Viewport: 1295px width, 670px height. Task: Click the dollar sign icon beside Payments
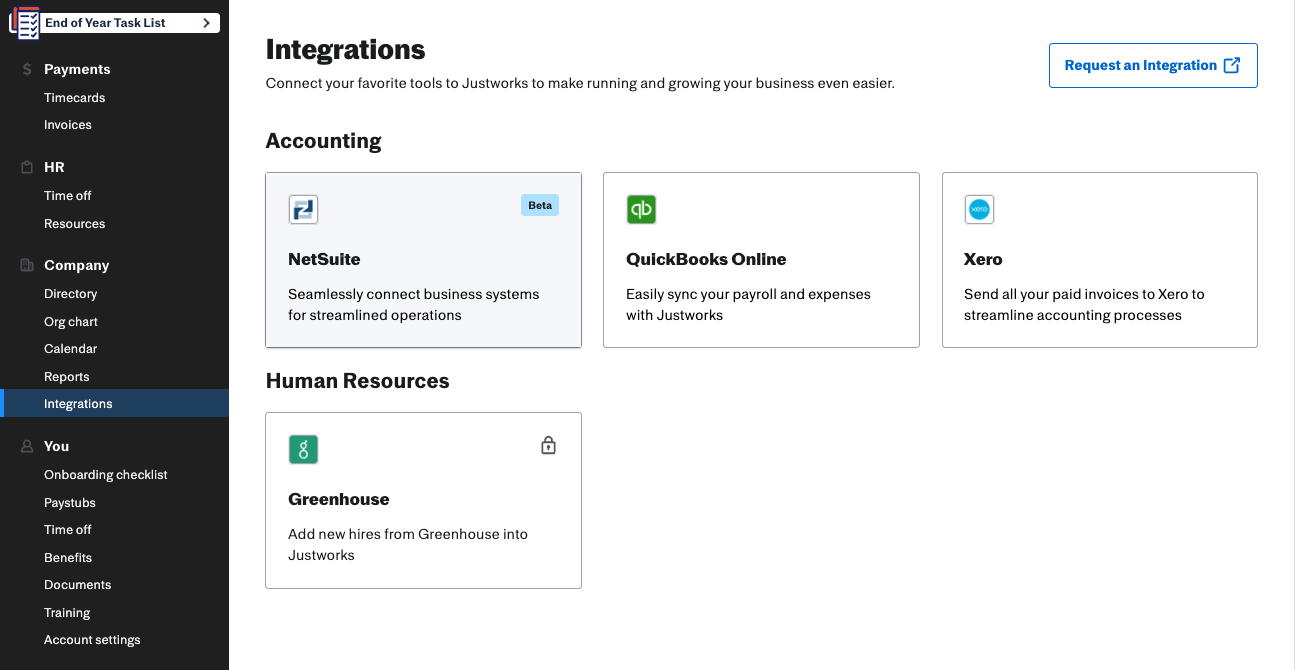(28, 70)
